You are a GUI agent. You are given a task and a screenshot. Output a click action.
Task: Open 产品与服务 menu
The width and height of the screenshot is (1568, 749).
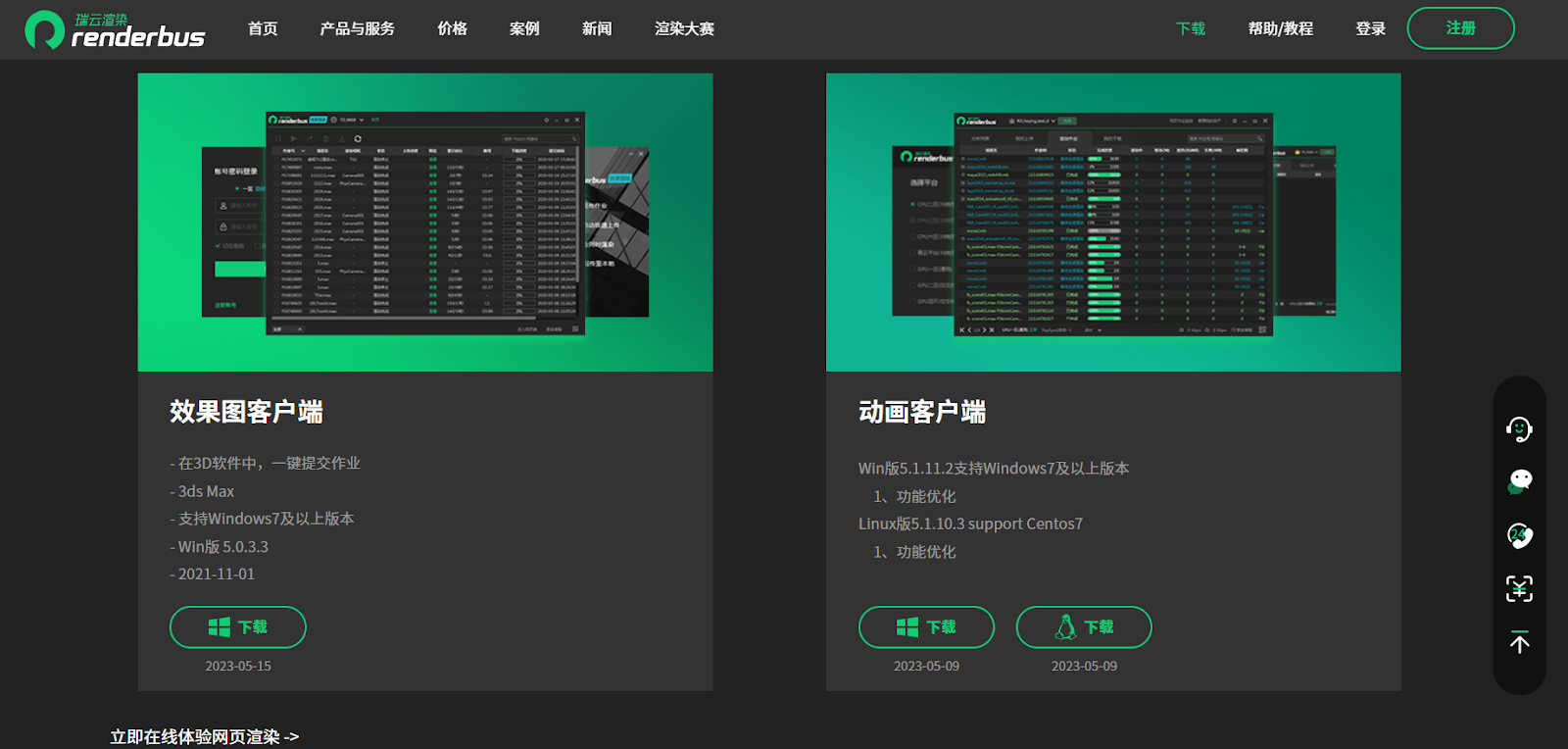357,28
